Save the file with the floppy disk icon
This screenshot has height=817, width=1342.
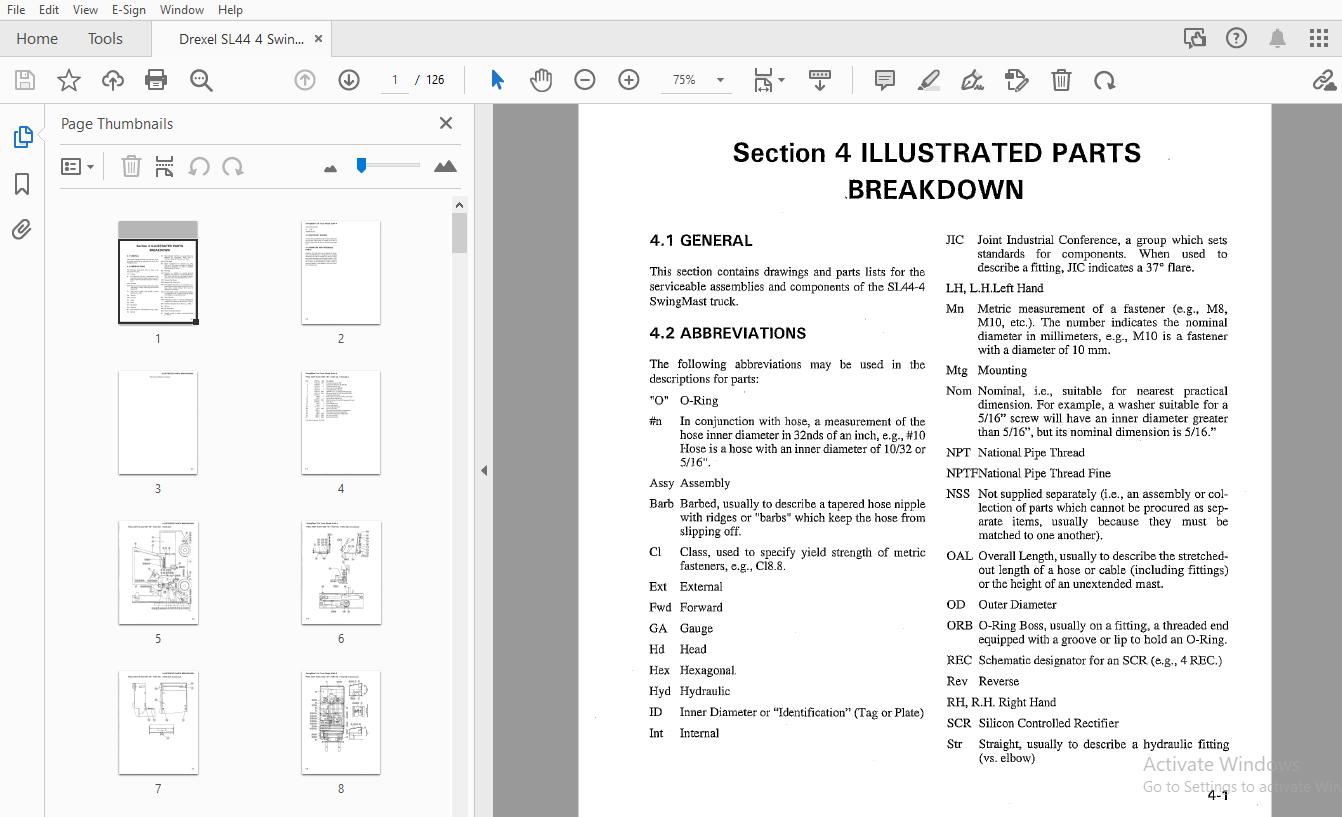pyautogui.click(x=25, y=80)
